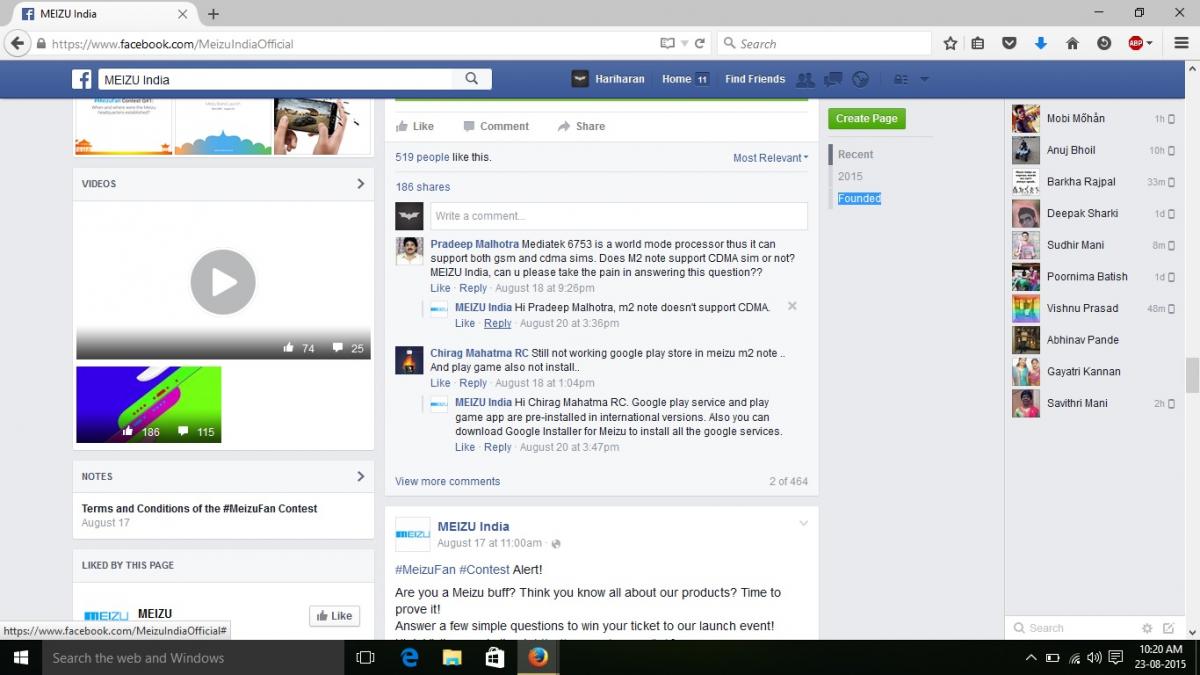Go back with Firefox back arrow
Screen dimensions: 1200x675
pos(17,44)
